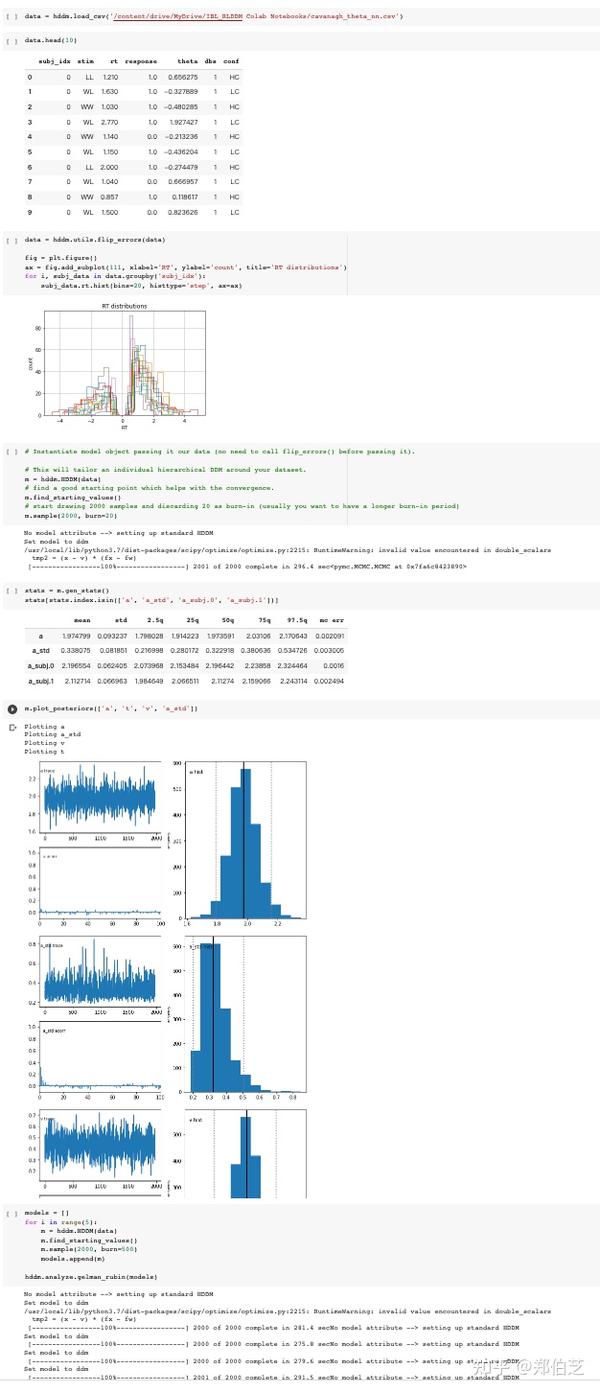Click rt value 0.857 in row 8
This screenshot has height=1392, width=600.
[109, 197]
